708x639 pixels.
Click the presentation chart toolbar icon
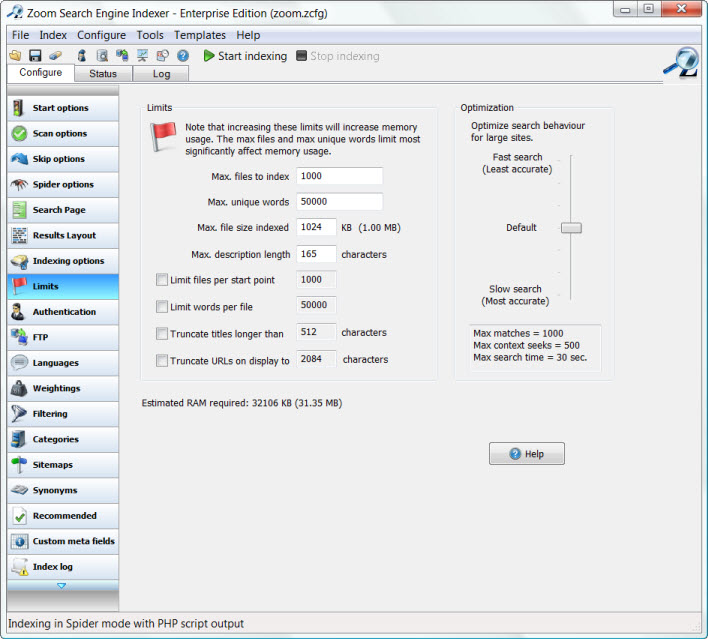point(142,56)
